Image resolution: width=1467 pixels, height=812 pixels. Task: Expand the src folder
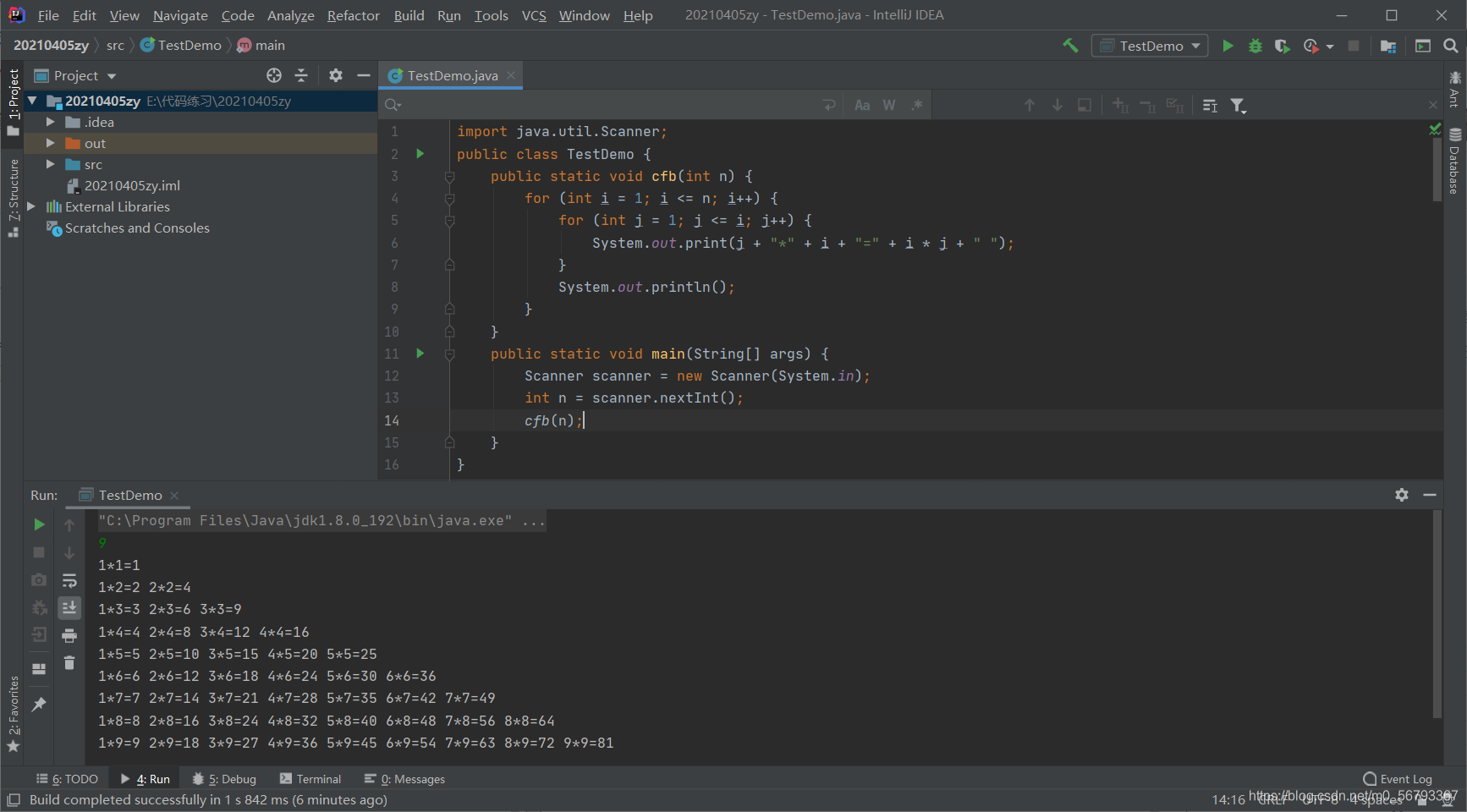pos(51,164)
